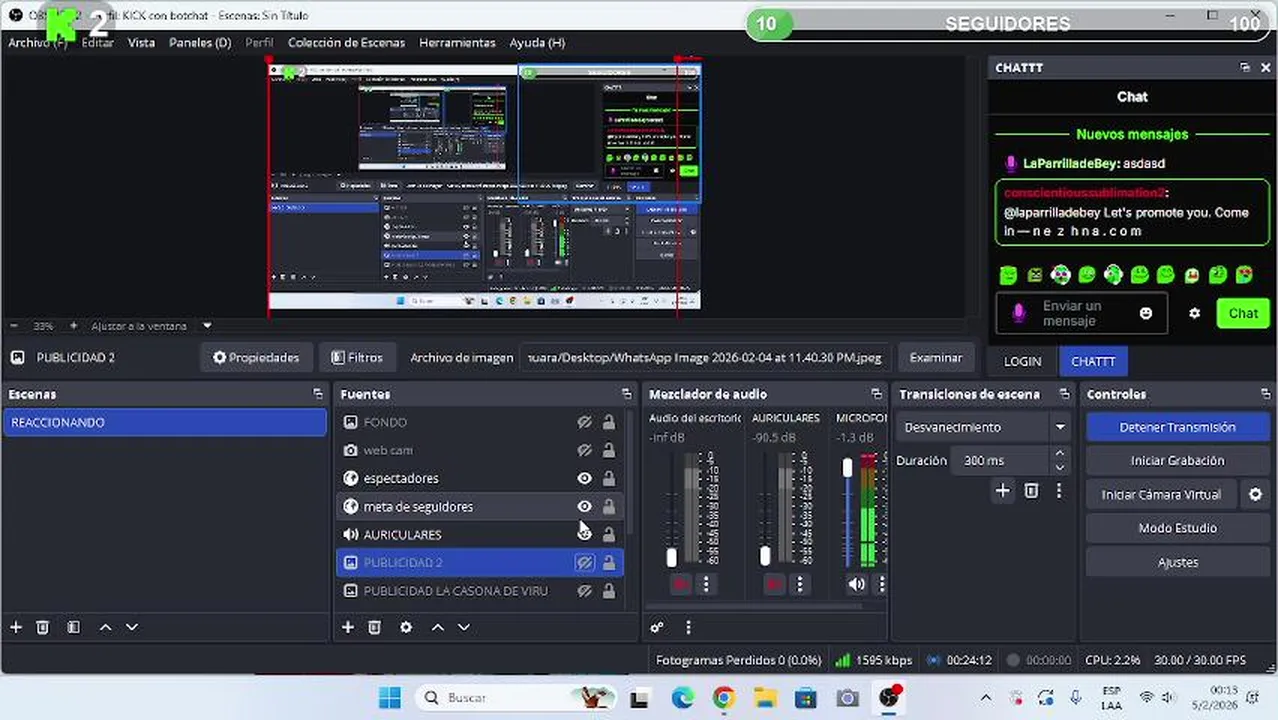Open Audio del escritorio options dots

pyautogui.click(x=706, y=584)
